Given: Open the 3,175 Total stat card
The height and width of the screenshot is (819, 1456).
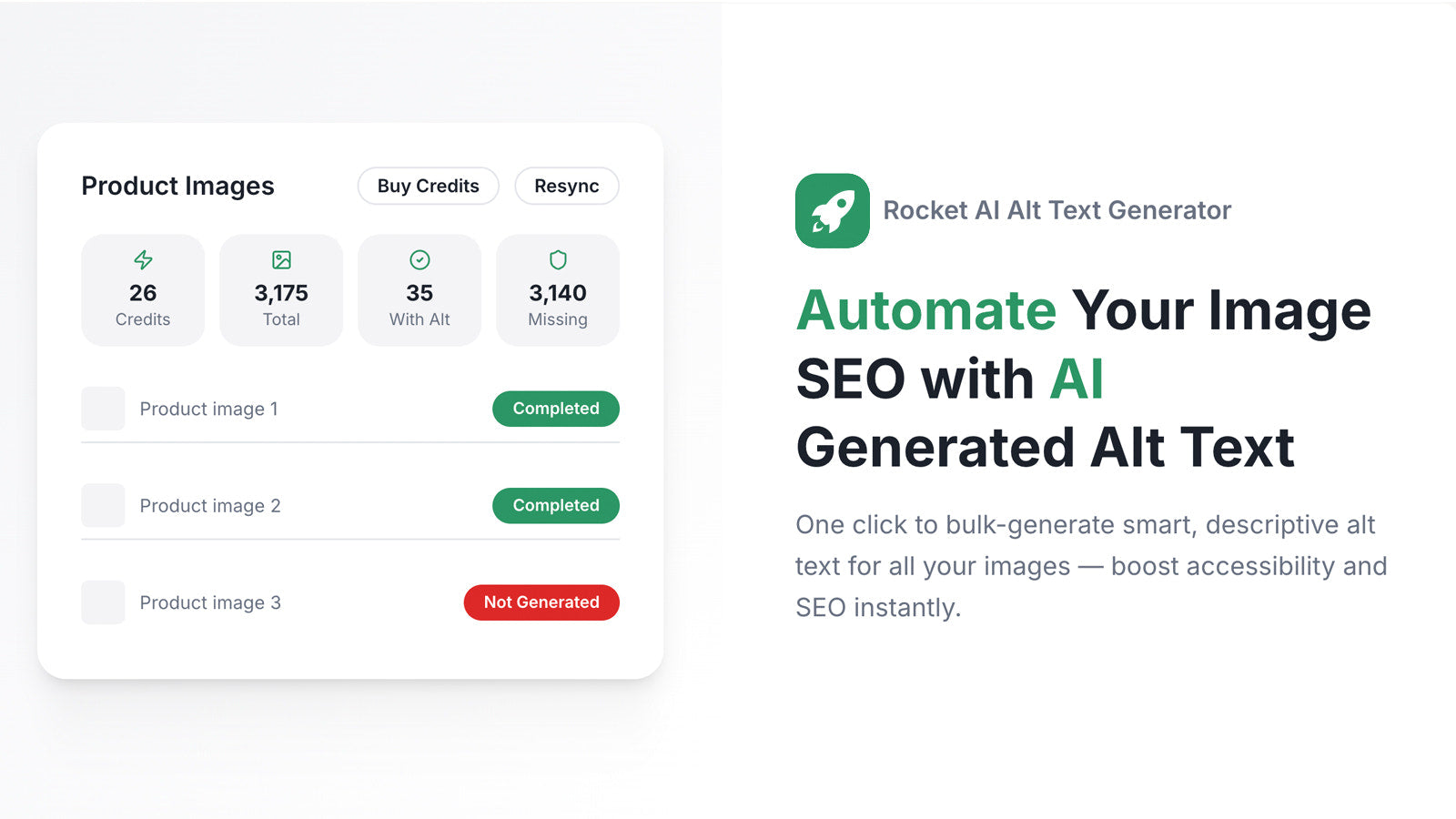Looking at the screenshot, I should pos(281,290).
